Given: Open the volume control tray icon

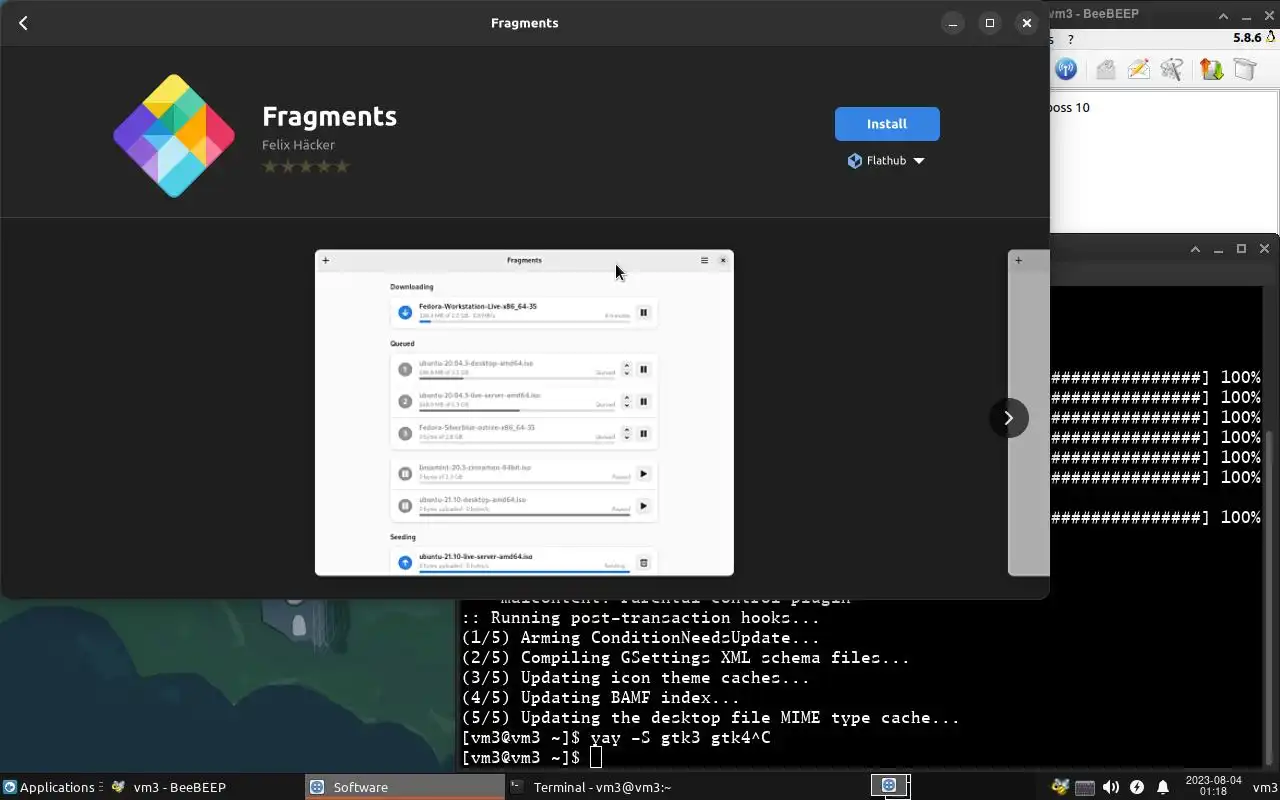Looking at the screenshot, I should coord(1111,787).
